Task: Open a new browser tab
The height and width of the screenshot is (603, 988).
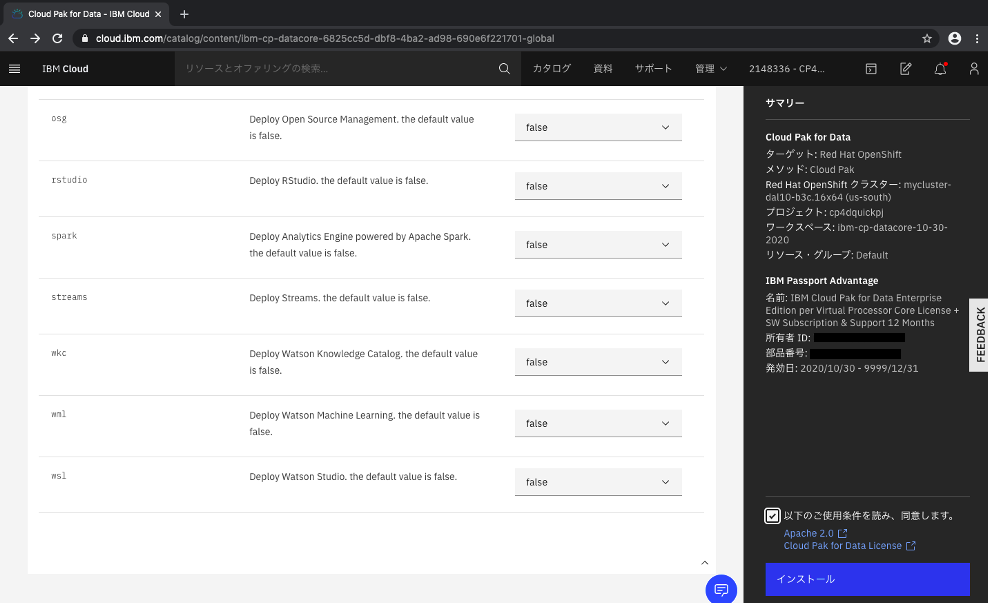Action: (x=184, y=14)
